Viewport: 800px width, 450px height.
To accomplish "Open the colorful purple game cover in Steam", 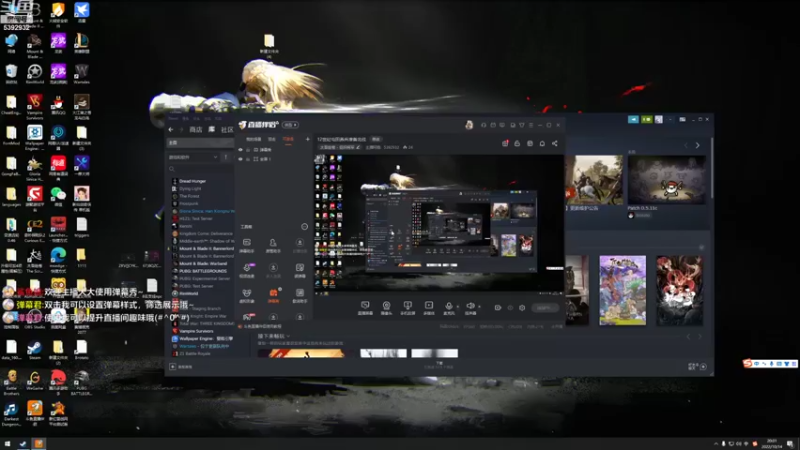I will click(x=622, y=290).
